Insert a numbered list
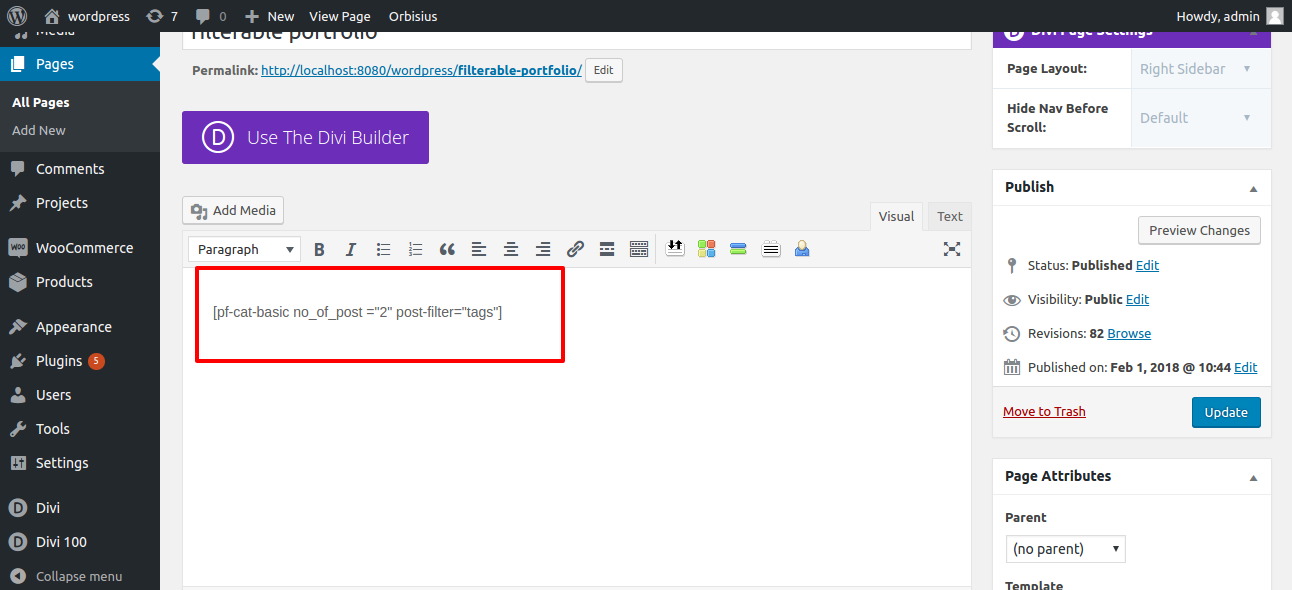Viewport: 1292px width, 590px height. [x=415, y=250]
